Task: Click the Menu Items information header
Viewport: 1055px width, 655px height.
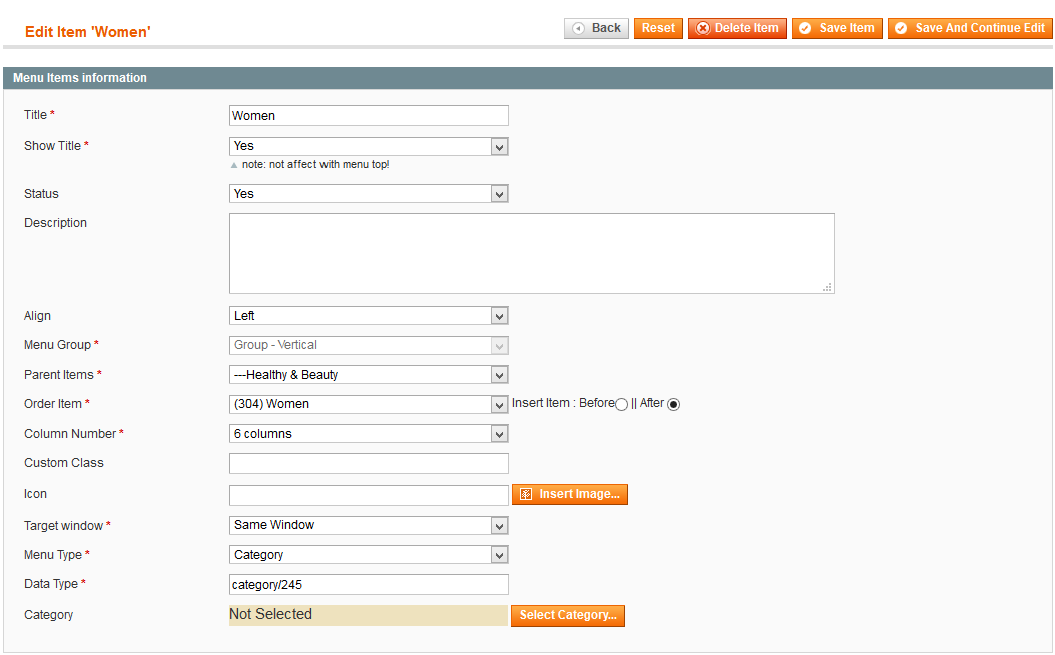Action: (528, 78)
